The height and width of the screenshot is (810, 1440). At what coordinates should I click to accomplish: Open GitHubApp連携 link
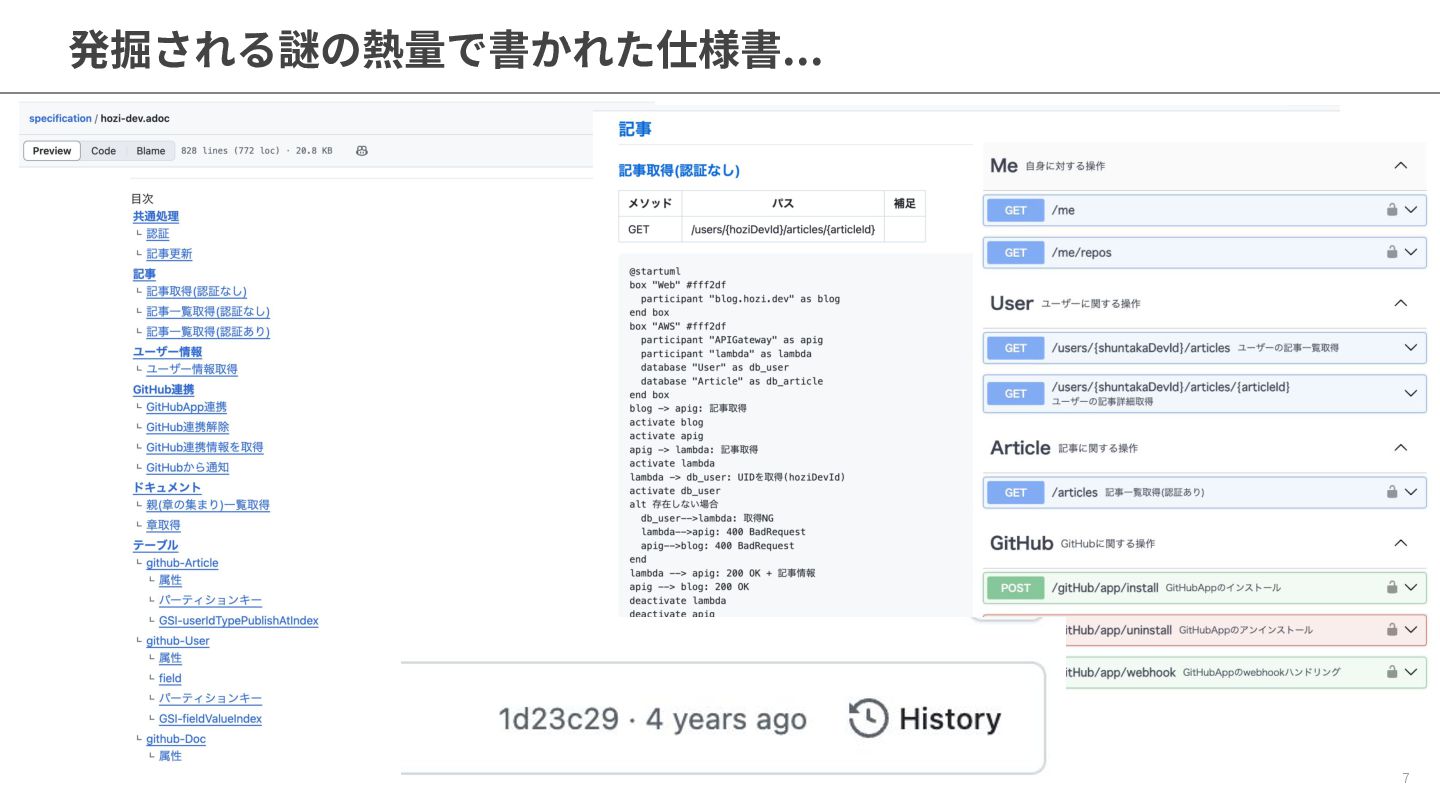click(x=186, y=407)
